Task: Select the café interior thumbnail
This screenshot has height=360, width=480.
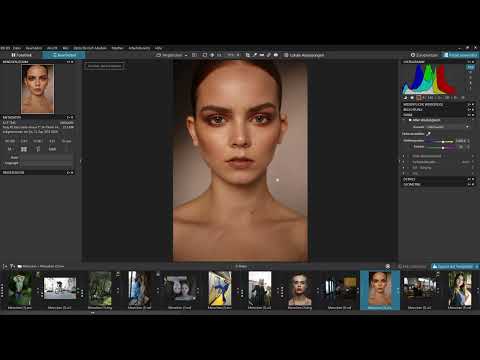Action: pyautogui.click(x=420, y=289)
